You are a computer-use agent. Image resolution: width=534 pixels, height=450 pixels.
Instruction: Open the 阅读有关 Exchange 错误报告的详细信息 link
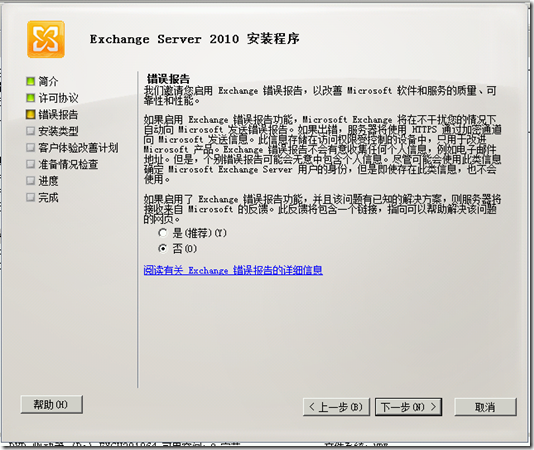coord(233,270)
